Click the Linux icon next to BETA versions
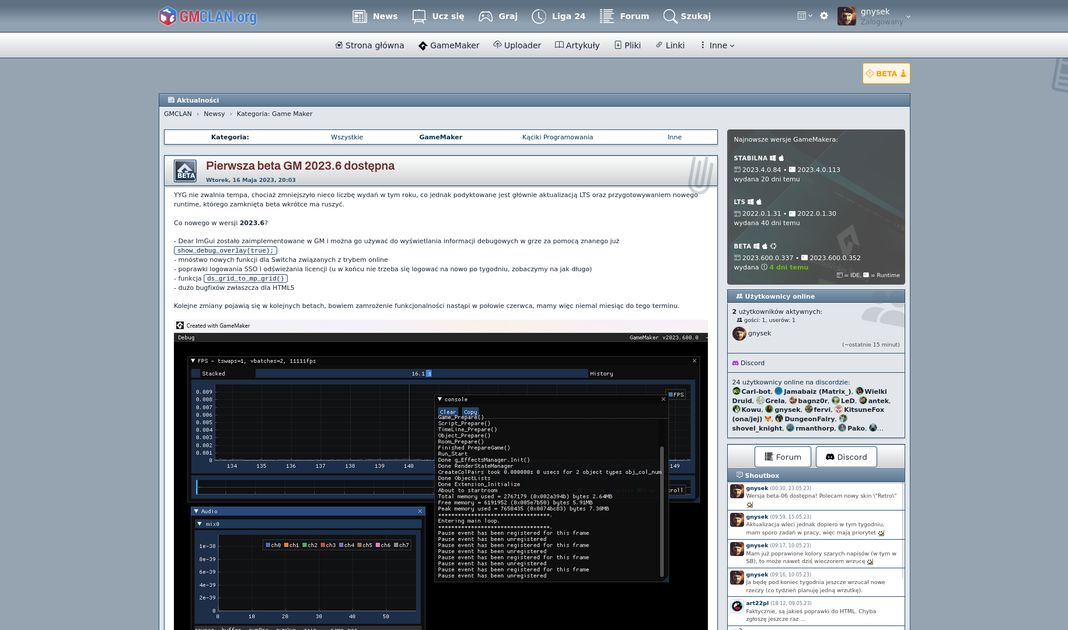 [773, 247]
